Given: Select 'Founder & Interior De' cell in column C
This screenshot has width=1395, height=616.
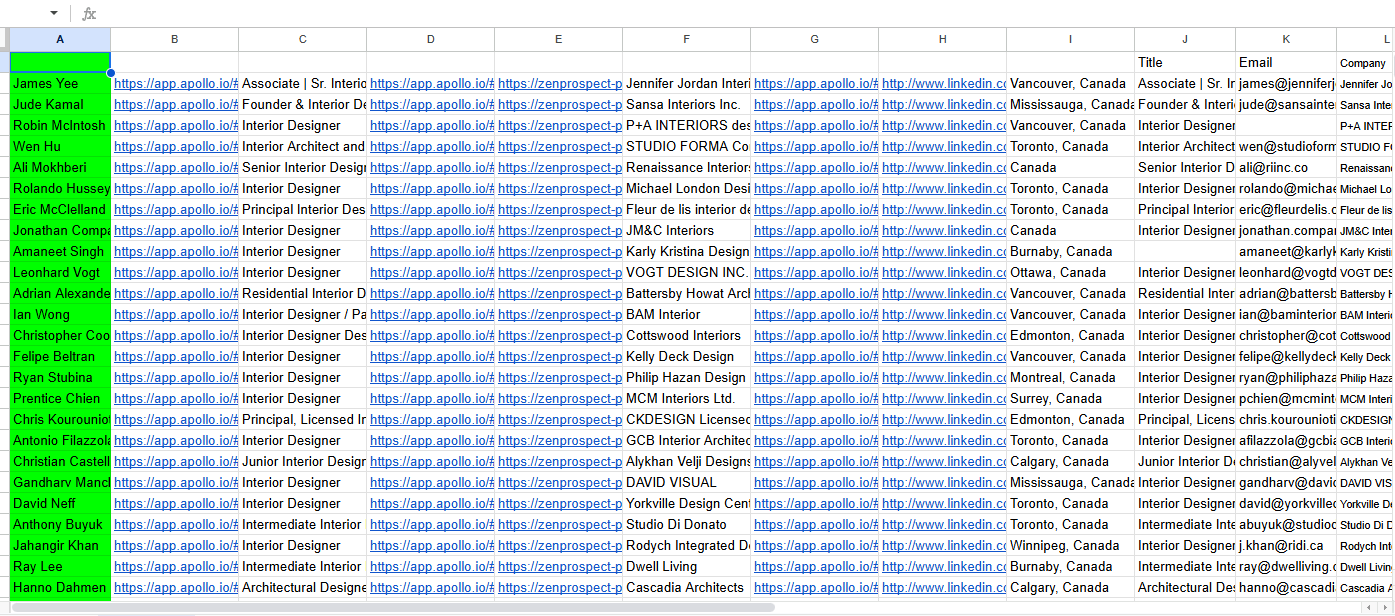Looking at the screenshot, I should pos(302,104).
